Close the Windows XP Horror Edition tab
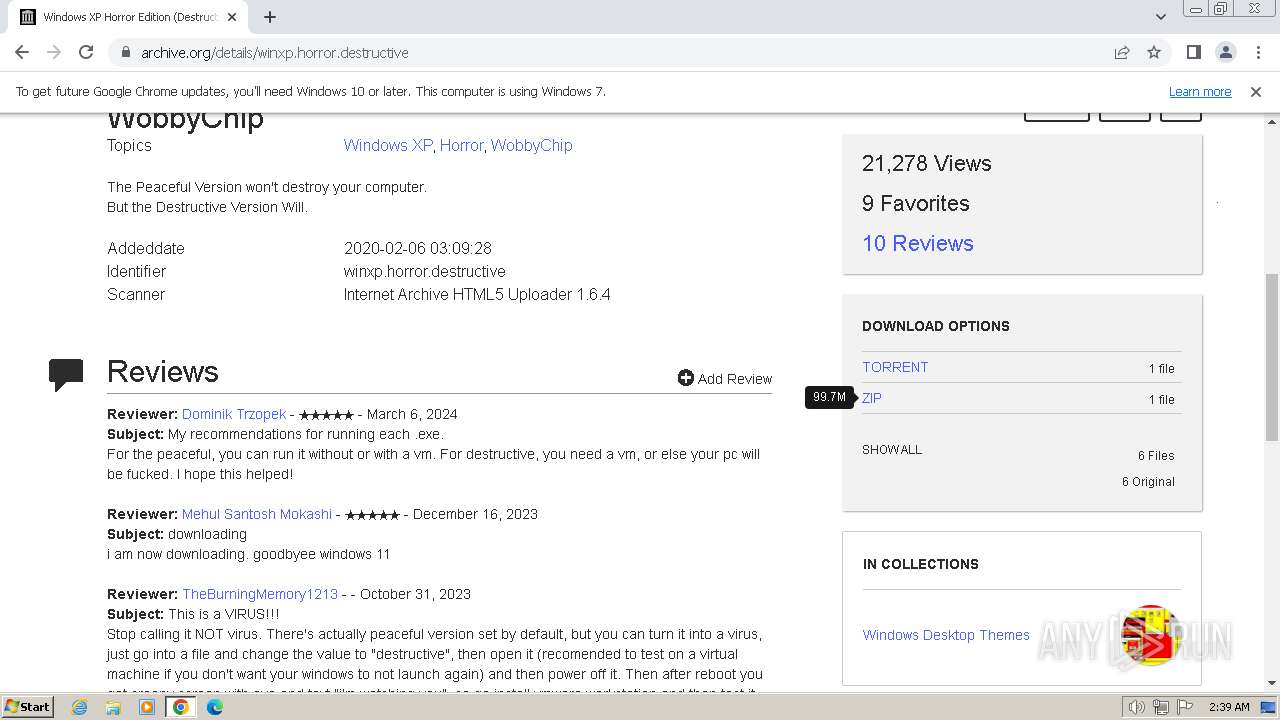The height and width of the screenshot is (720, 1280). [232, 17]
